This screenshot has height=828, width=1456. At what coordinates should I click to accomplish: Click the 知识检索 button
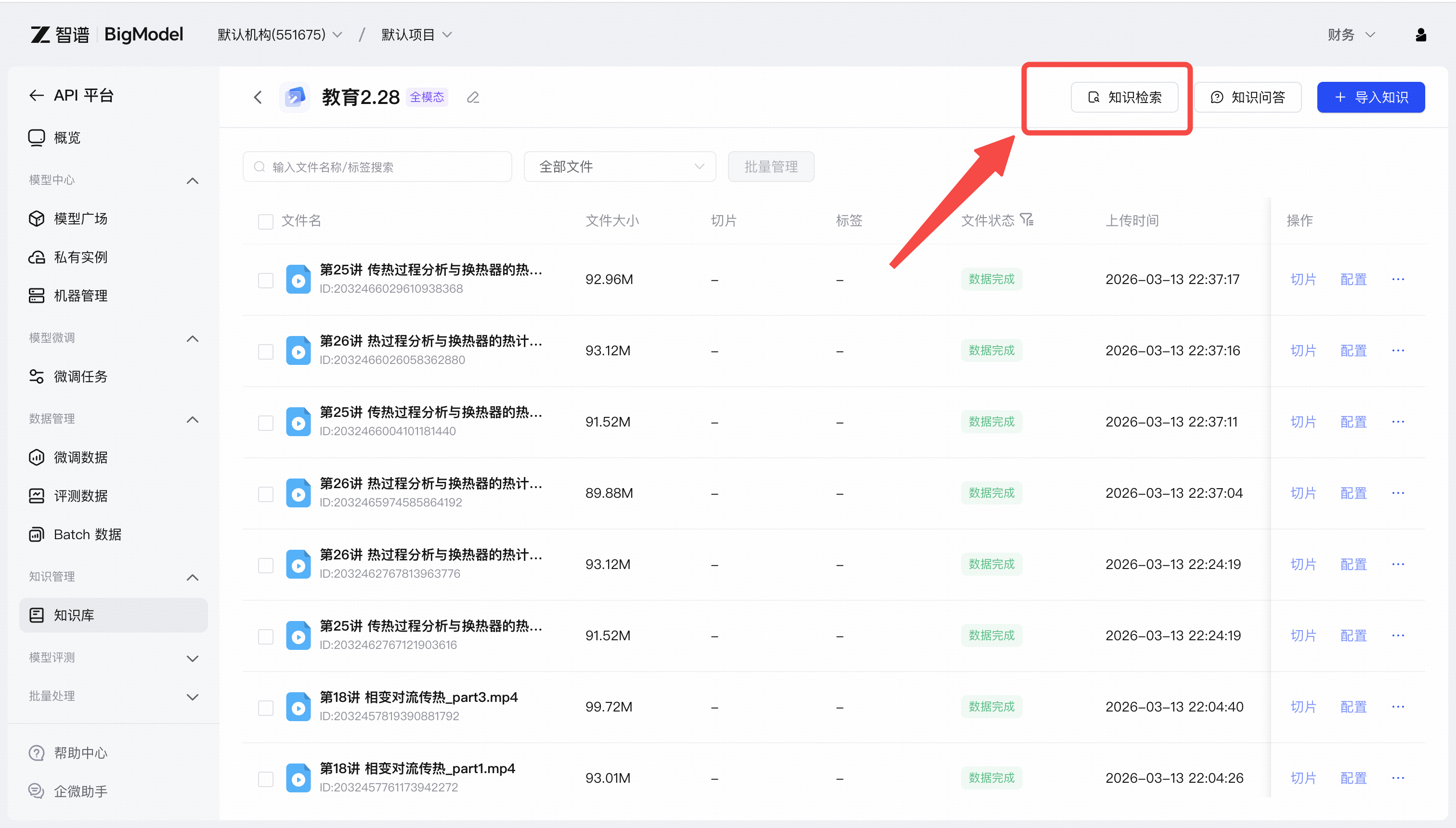pyautogui.click(x=1124, y=97)
